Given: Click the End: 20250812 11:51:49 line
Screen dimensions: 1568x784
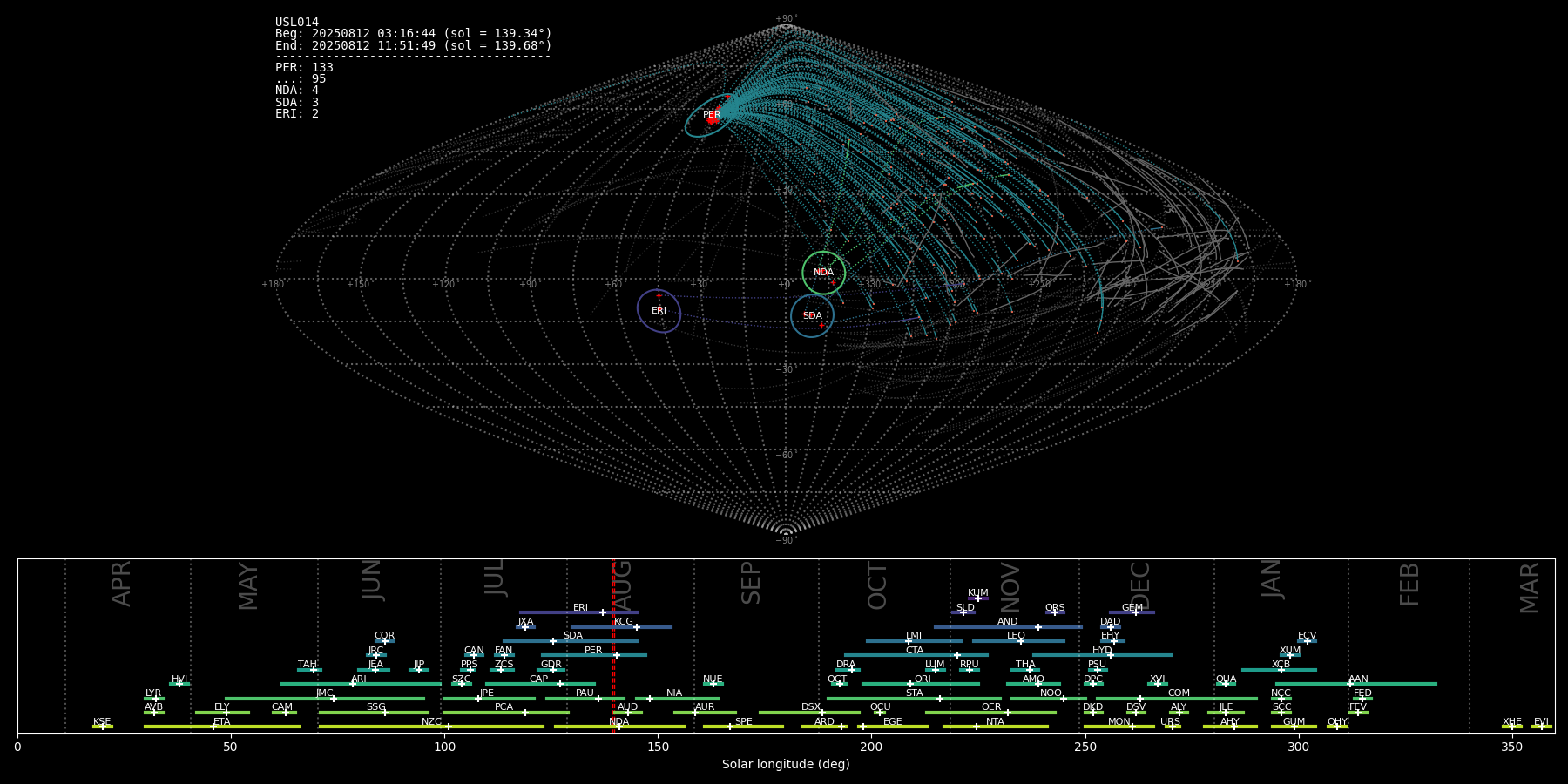Looking at the screenshot, I should click(414, 45).
